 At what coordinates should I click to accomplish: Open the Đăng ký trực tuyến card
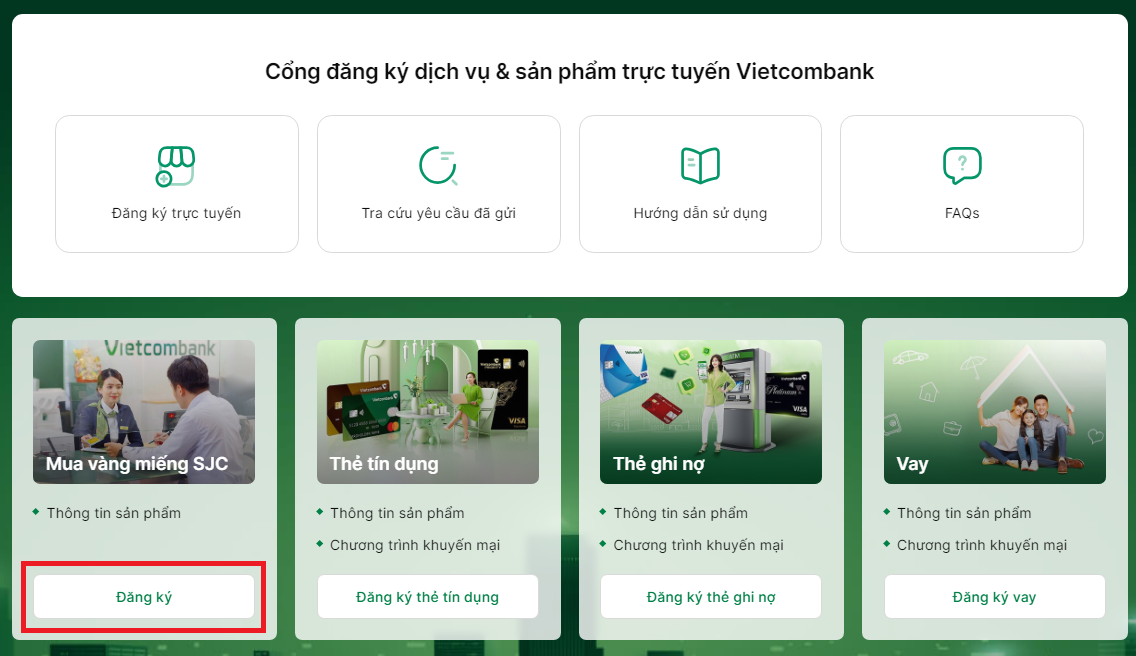point(177,184)
